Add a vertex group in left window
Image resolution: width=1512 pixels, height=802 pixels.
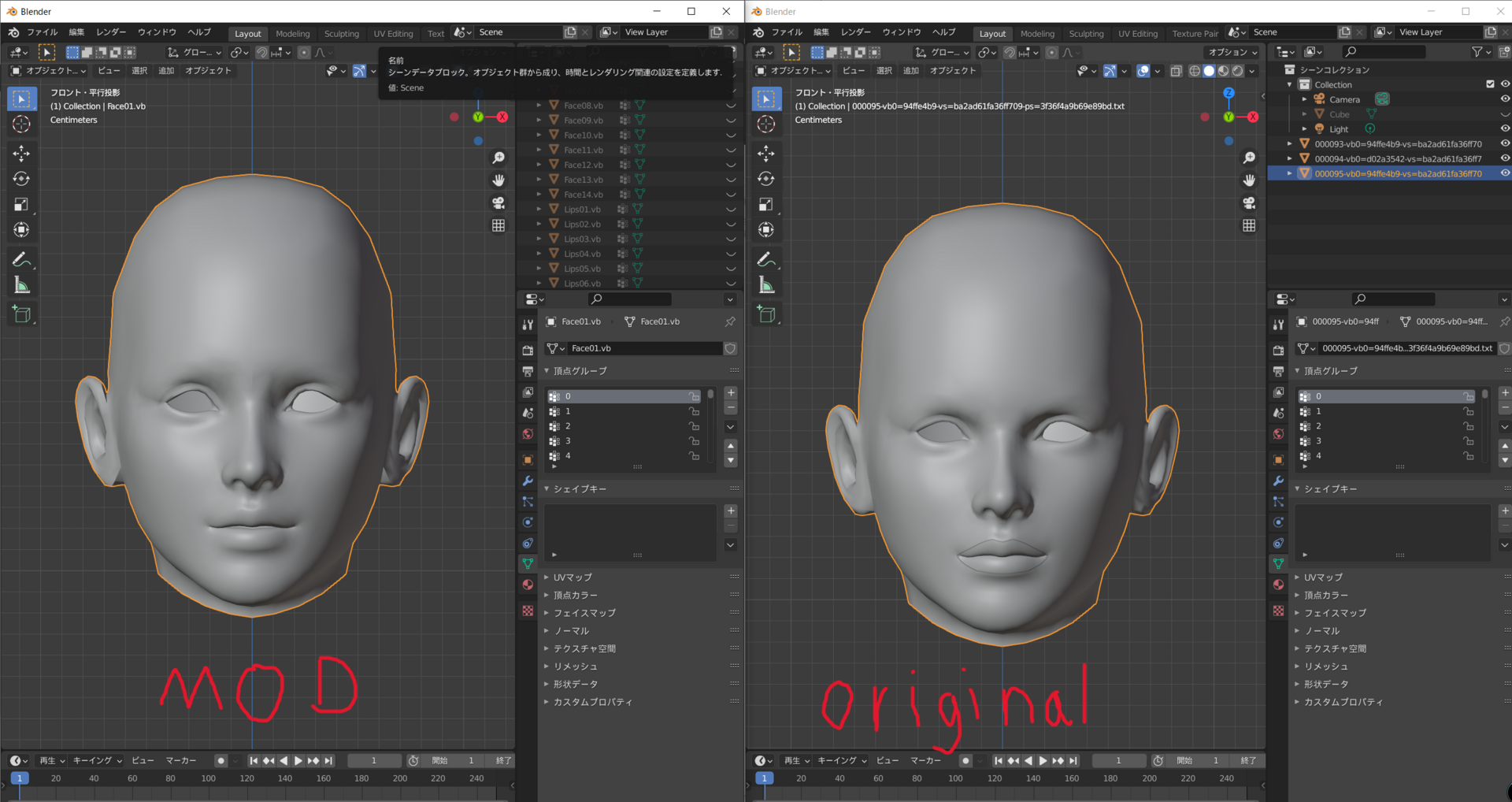click(731, 393)
